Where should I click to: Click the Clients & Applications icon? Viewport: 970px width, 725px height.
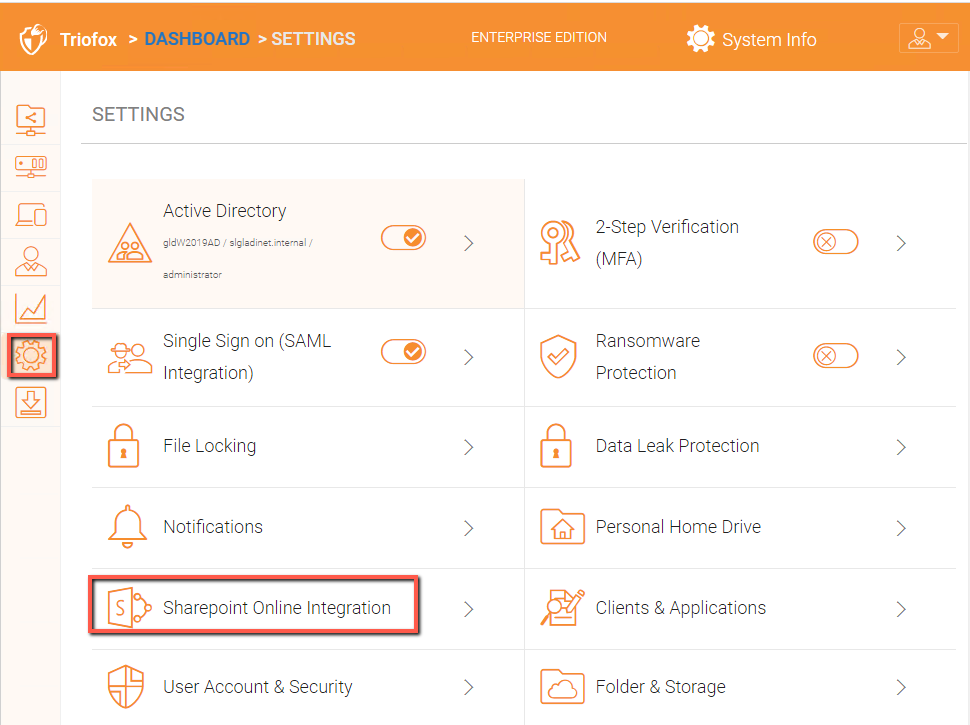click(562, 607)
